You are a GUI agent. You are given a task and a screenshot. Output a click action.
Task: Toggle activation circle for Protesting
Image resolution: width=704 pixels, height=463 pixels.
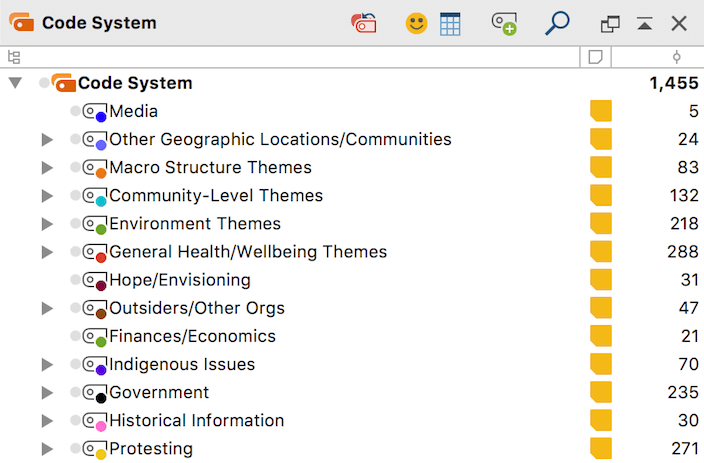tap(75, 449)
